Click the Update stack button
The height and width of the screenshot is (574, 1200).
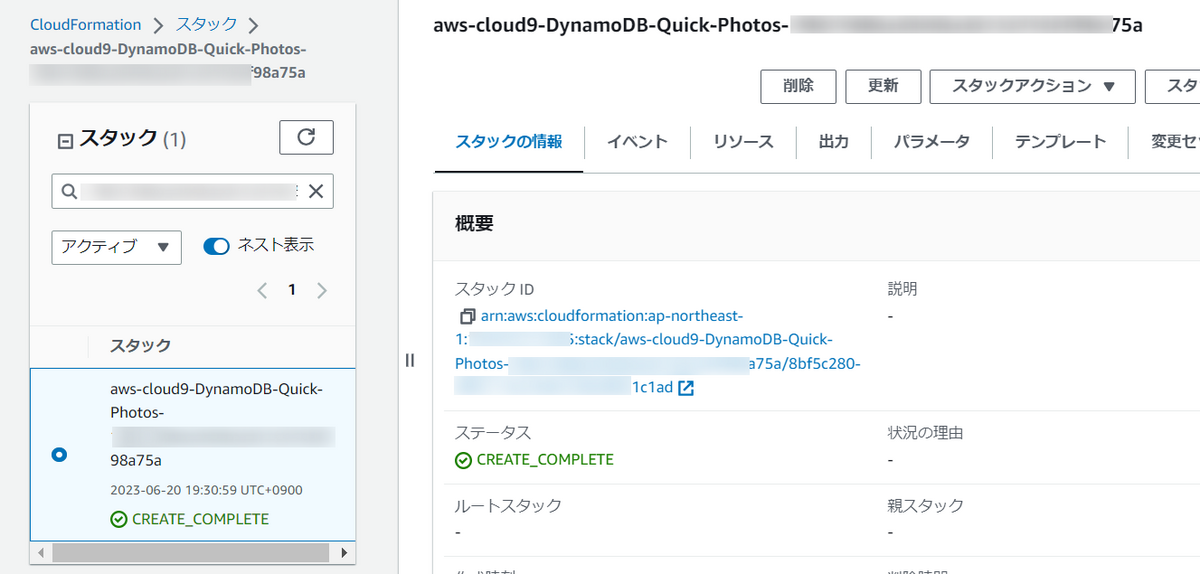[x=883, y=86]
